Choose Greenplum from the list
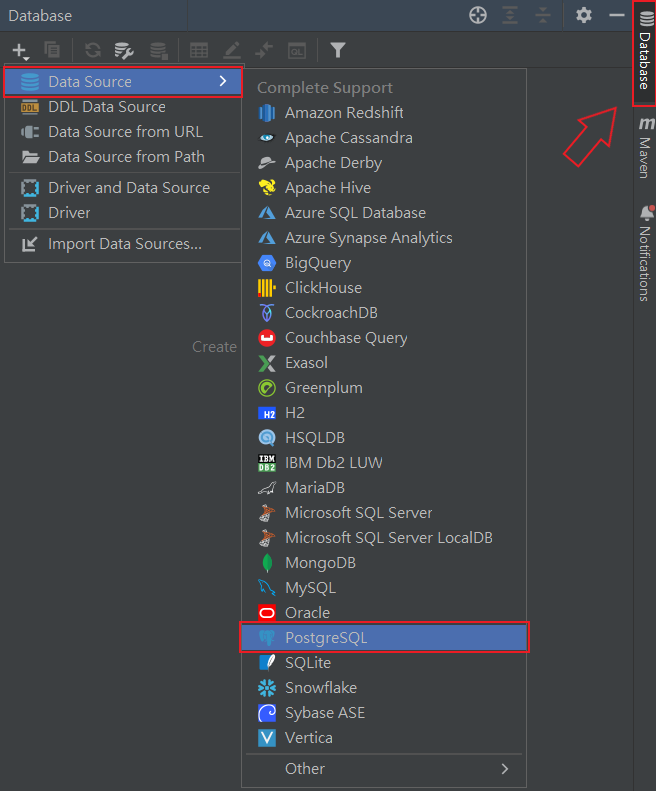This screenshot has height=791, width=656. [384, 387]
